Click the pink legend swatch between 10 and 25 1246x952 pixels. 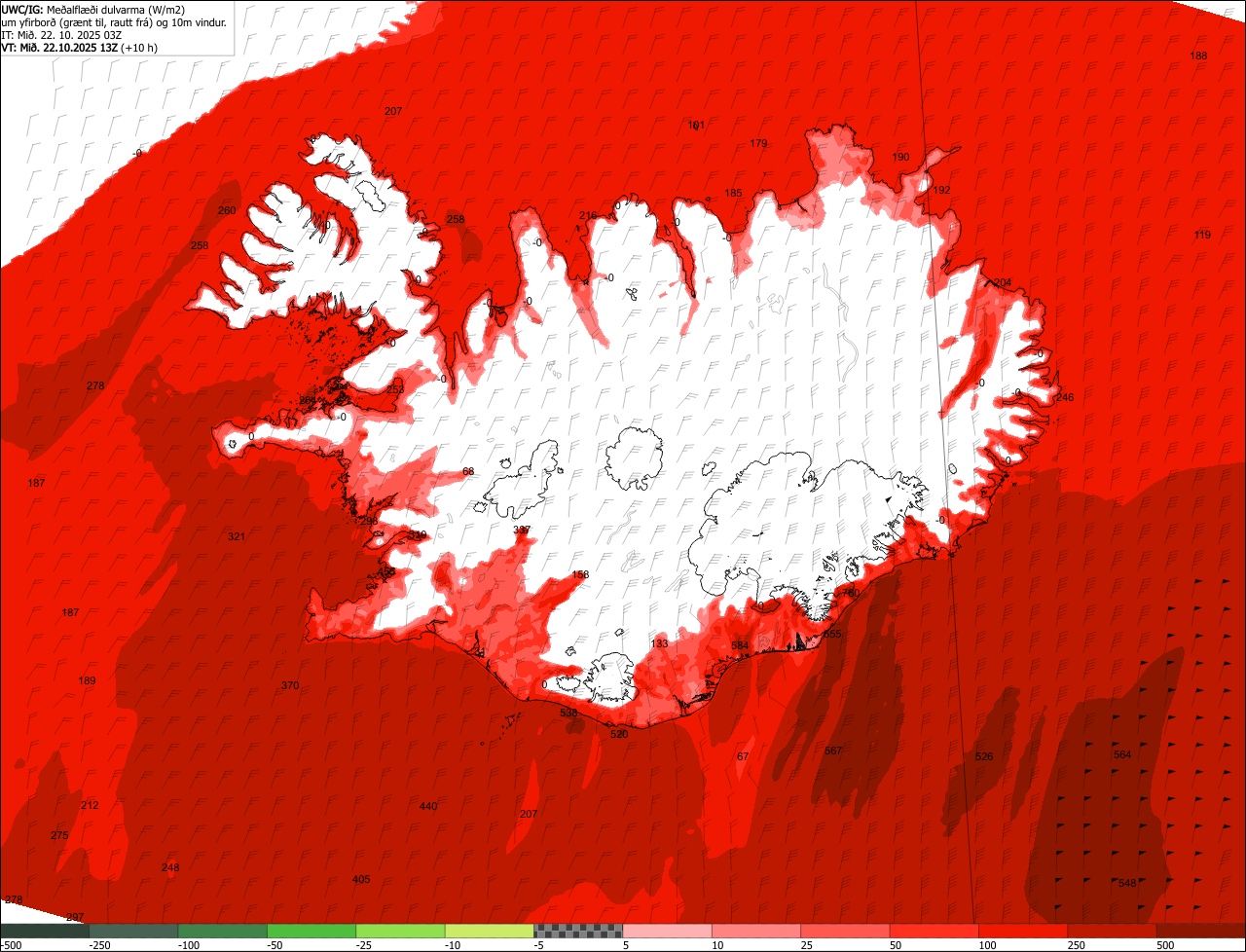756,931
